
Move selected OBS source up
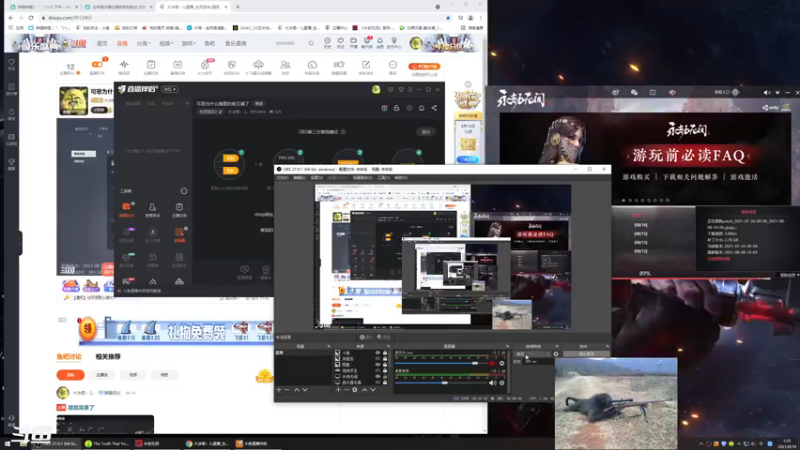[x=364, y=390]
